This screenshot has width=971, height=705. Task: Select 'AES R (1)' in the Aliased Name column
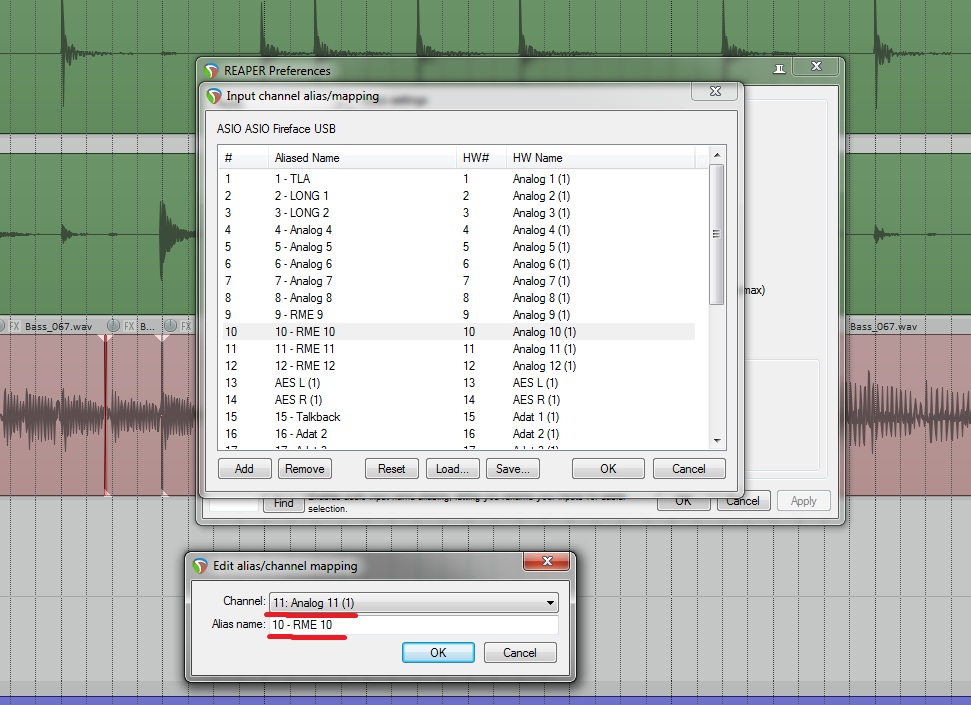(298, 400)
